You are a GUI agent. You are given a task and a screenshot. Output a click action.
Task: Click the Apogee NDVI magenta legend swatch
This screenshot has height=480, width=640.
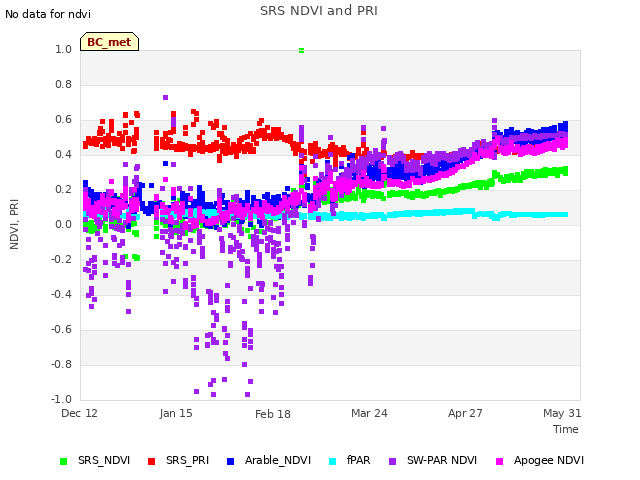point(499,461)
